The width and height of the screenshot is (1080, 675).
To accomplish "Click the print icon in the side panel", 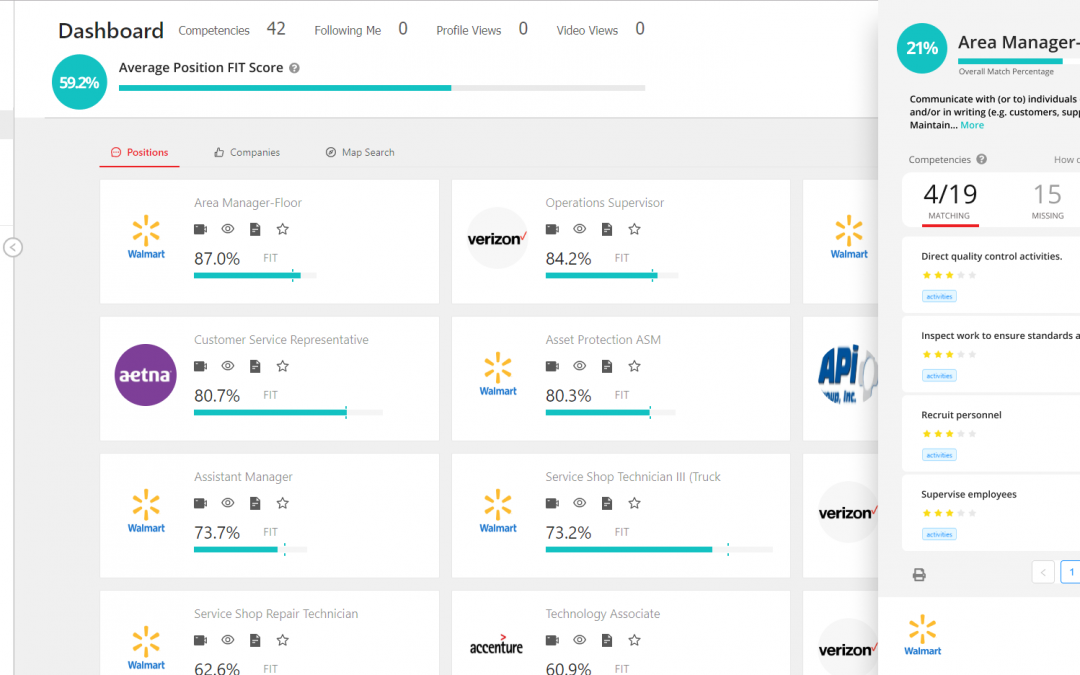I will pyautogui.click(x=919, y=574).
